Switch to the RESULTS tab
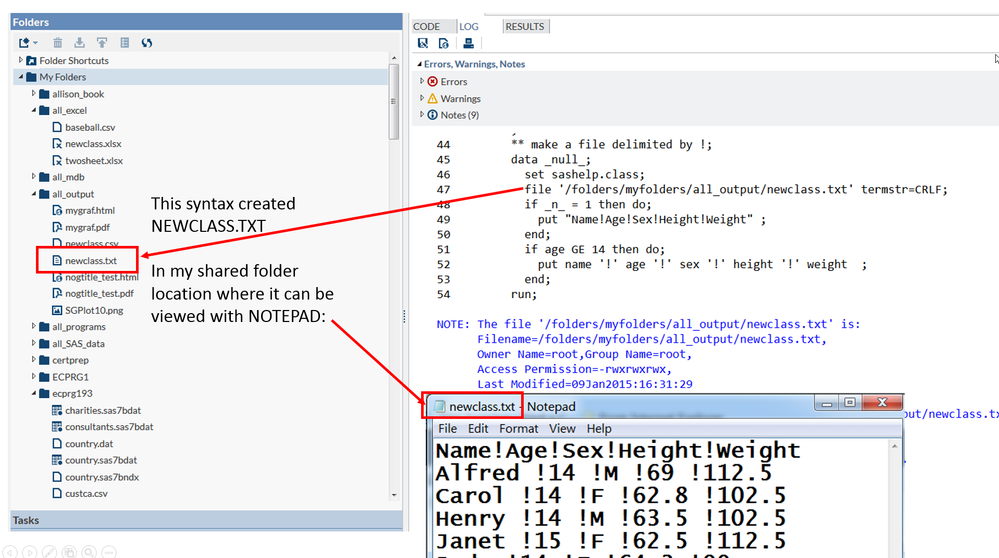Image resolution: width=999 pixels, height=558 pixels. [525, 26]
